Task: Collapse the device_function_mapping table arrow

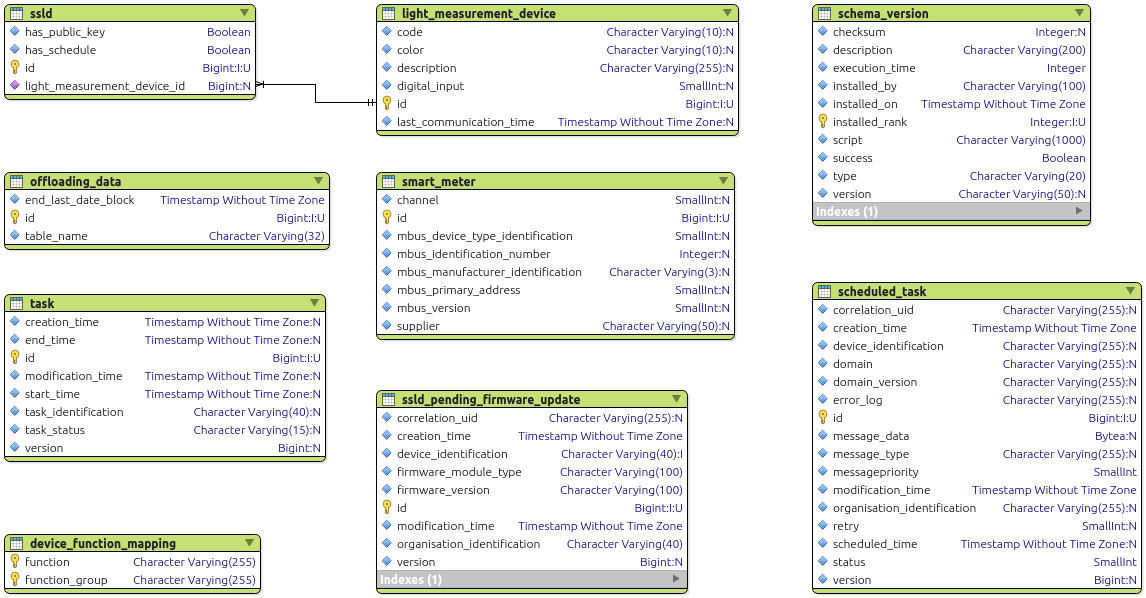Action: (249, 543)
